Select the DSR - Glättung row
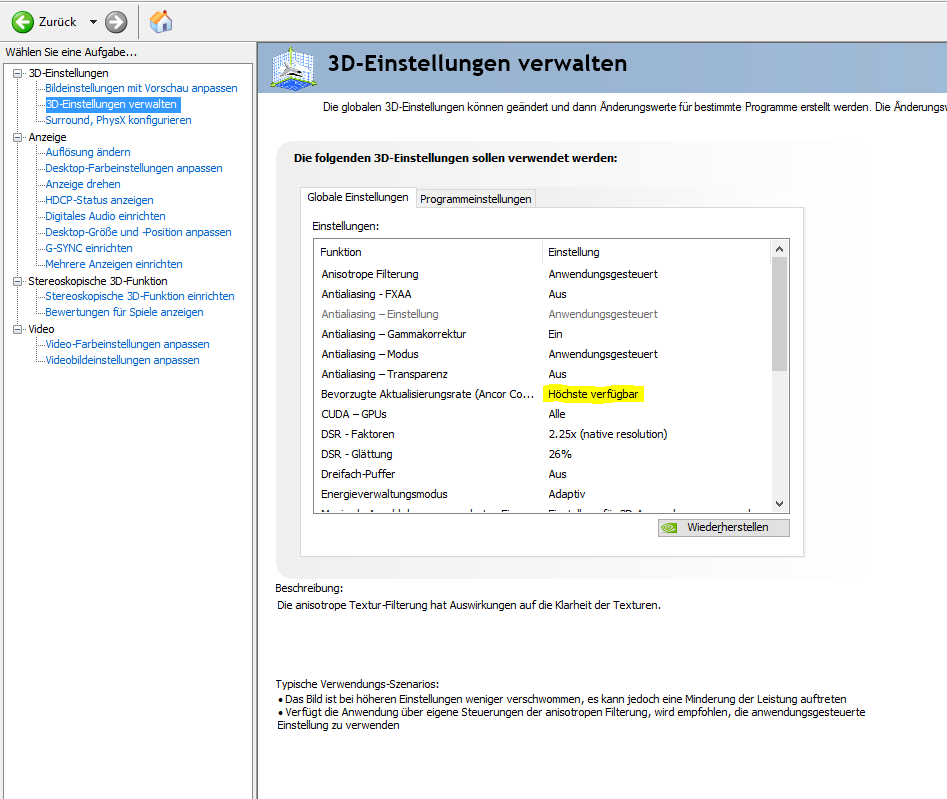Screen dimensions: 947x799 tap(542, 454)
